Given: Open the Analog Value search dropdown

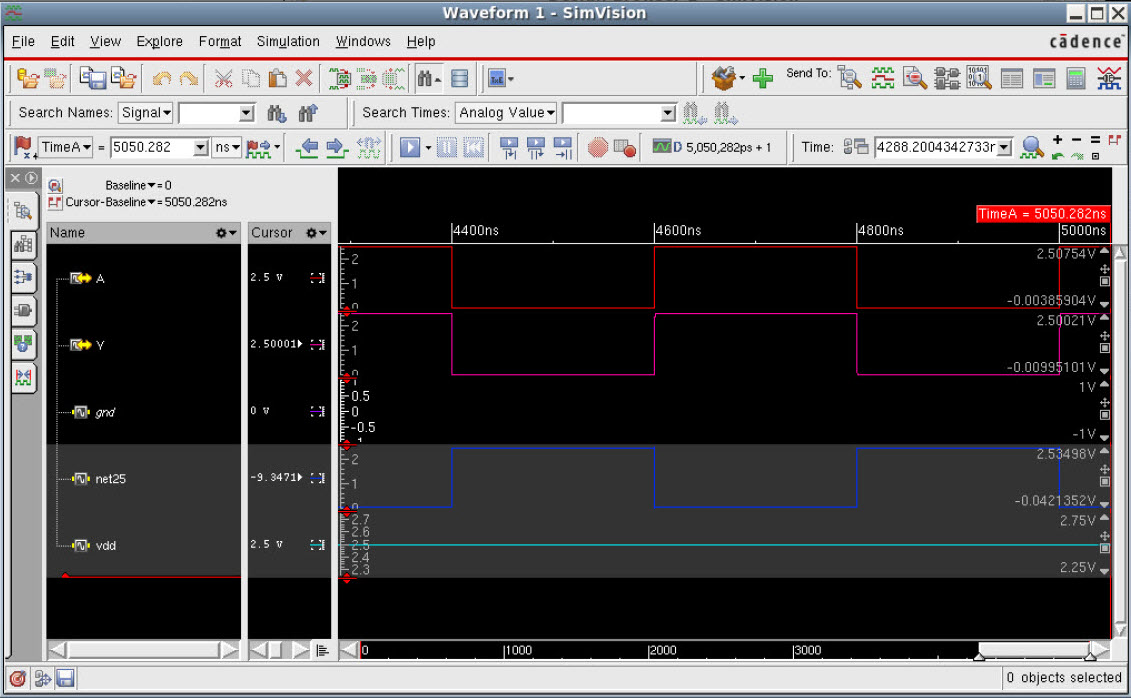Looking at the screenshot, I should tap(506, 113).
